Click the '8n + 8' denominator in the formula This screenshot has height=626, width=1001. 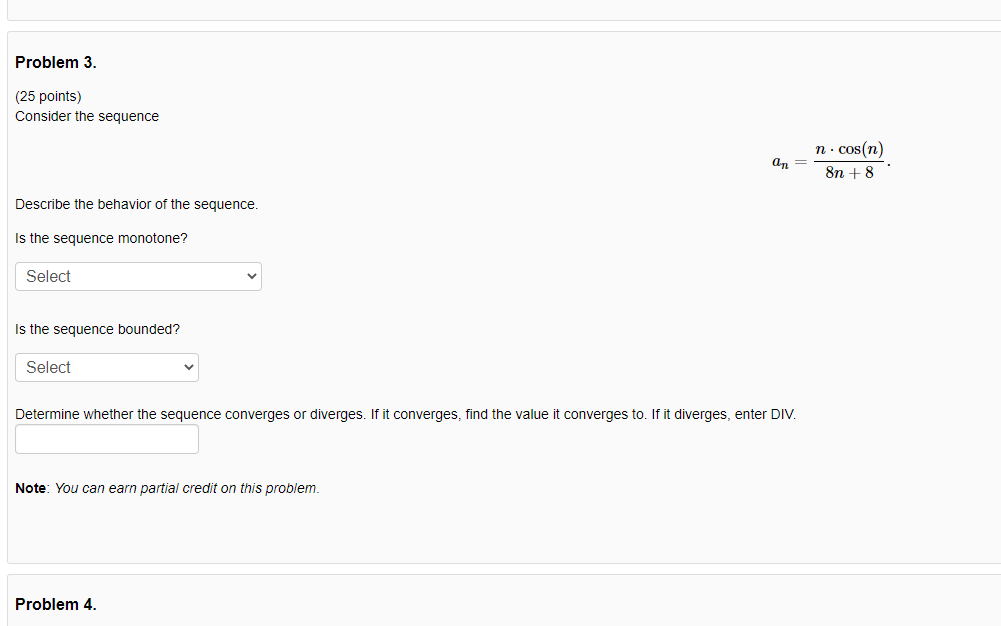click(x=849, y=172)
